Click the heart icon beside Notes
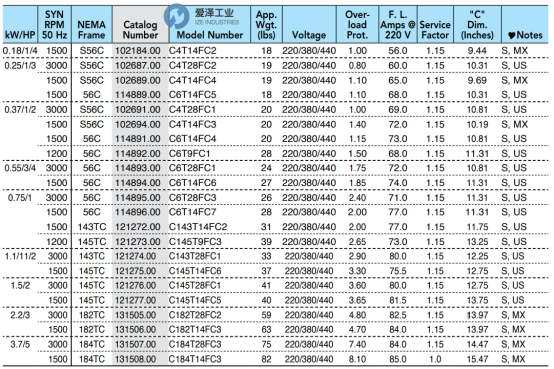554x369 pixels. (x=512, y=35)
